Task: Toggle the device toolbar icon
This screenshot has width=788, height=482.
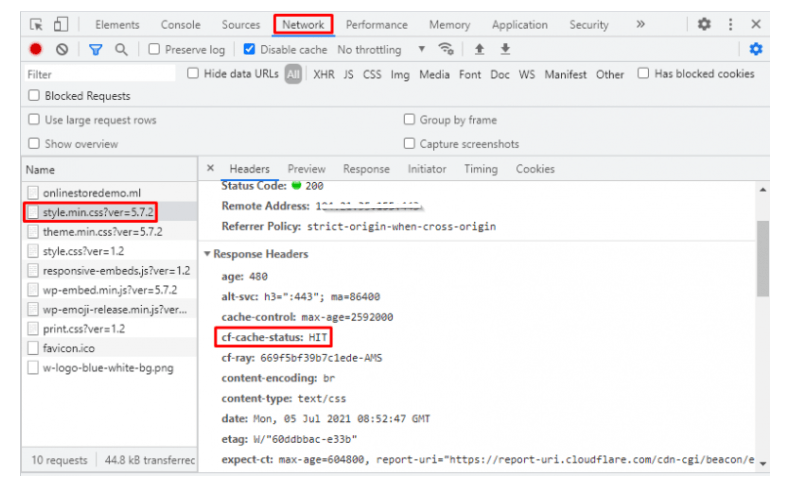Action: tap(60, 24)
